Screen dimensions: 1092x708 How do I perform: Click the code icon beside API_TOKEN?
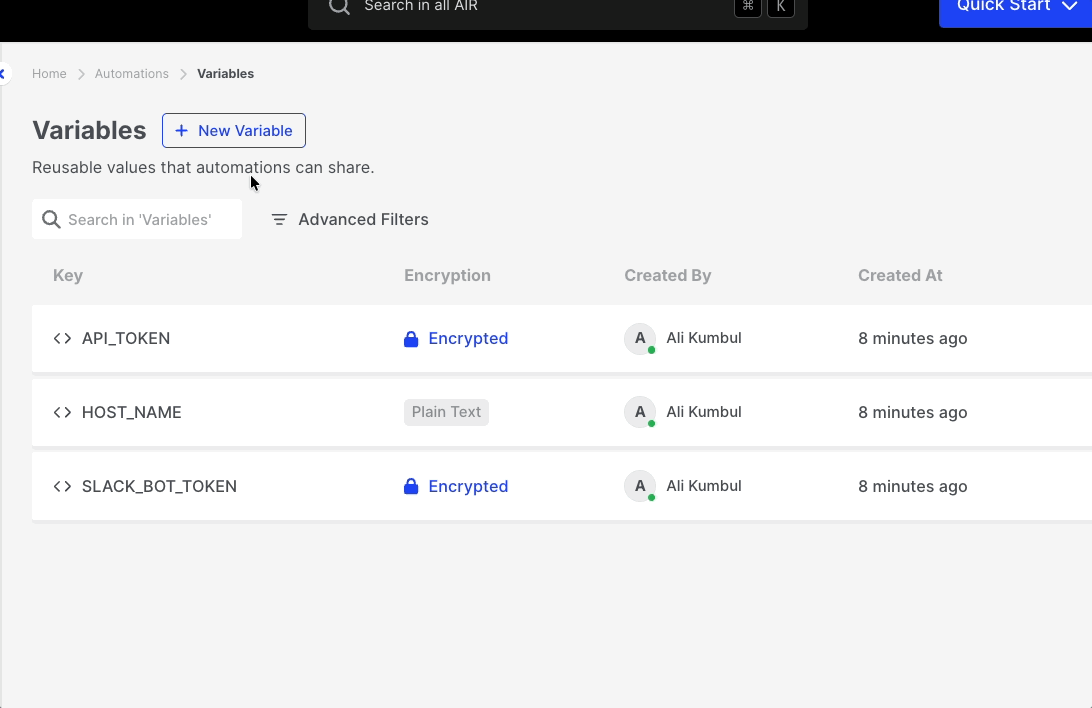63,338
